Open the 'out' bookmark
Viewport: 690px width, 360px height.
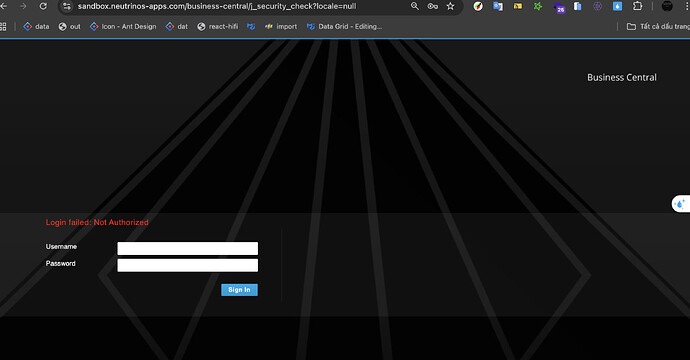(x=70, y=27)
